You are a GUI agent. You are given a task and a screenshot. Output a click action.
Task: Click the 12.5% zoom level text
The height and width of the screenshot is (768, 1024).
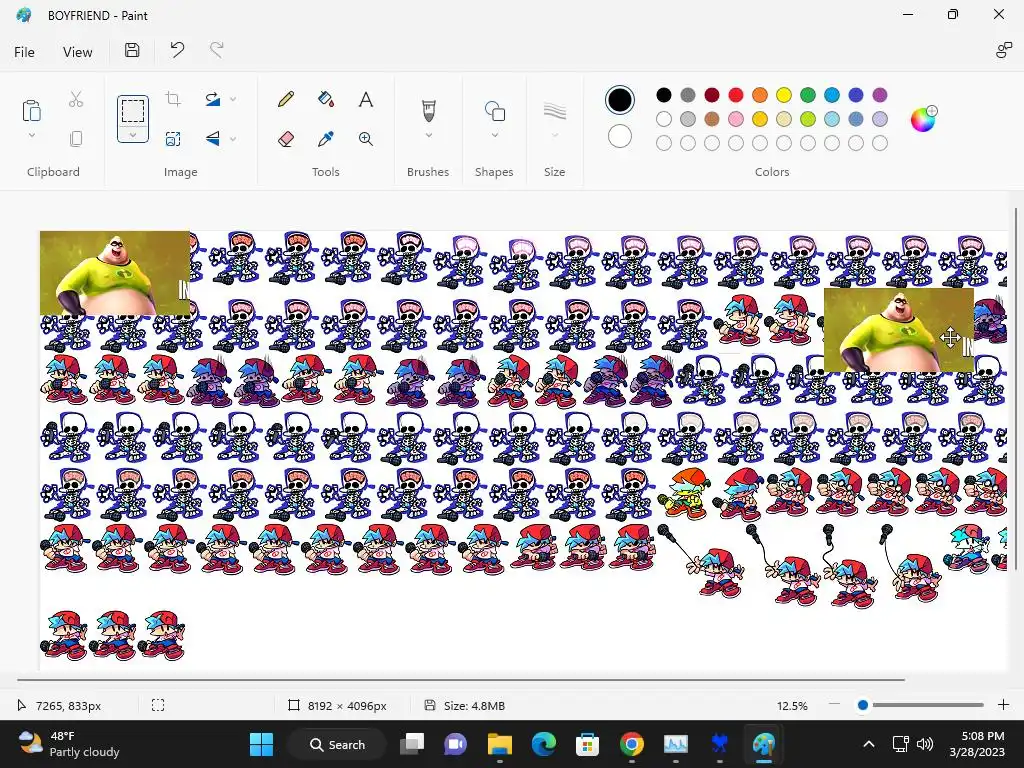pyautogui.click(x=792, y=706)
